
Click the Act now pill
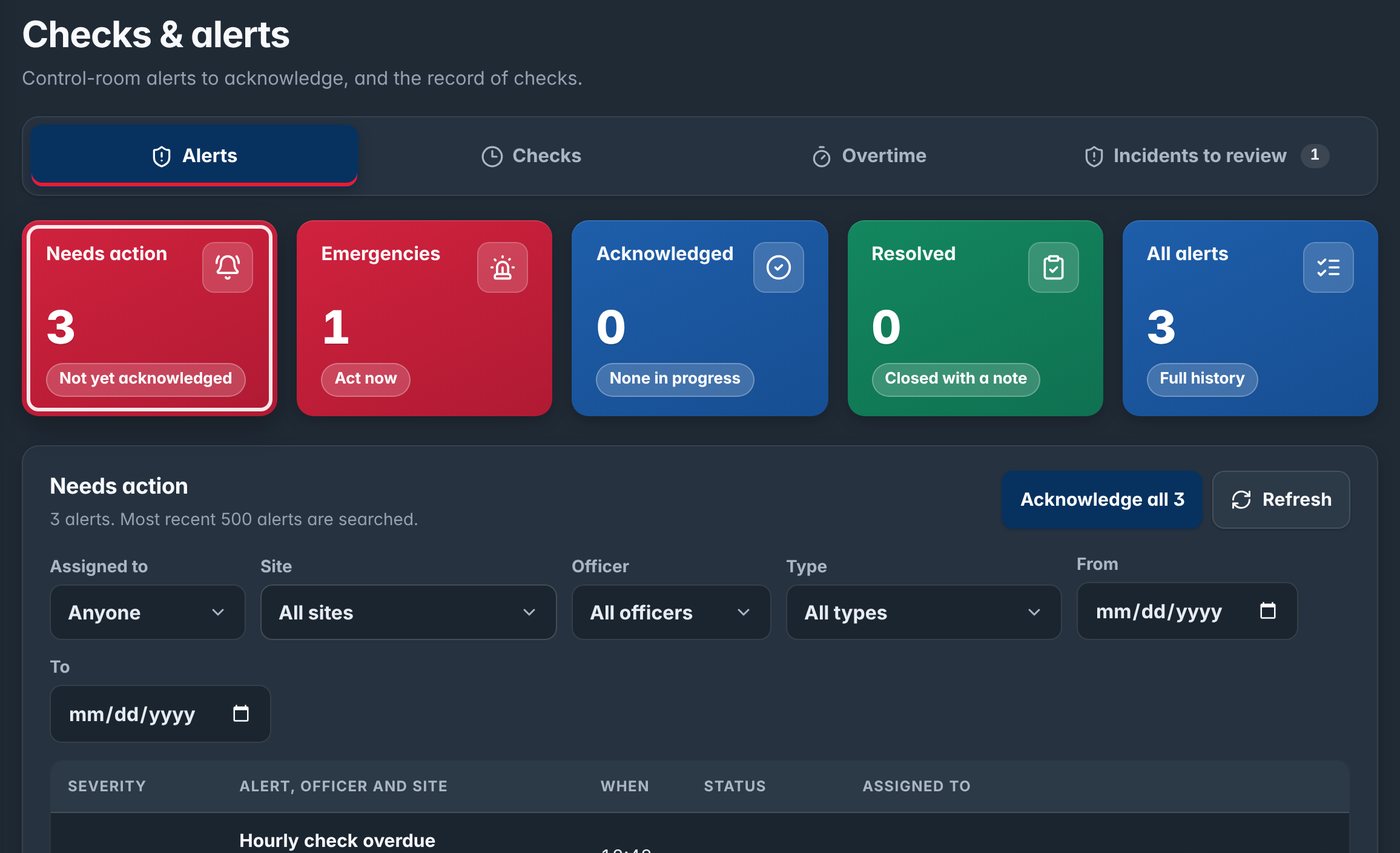point(366,379)
